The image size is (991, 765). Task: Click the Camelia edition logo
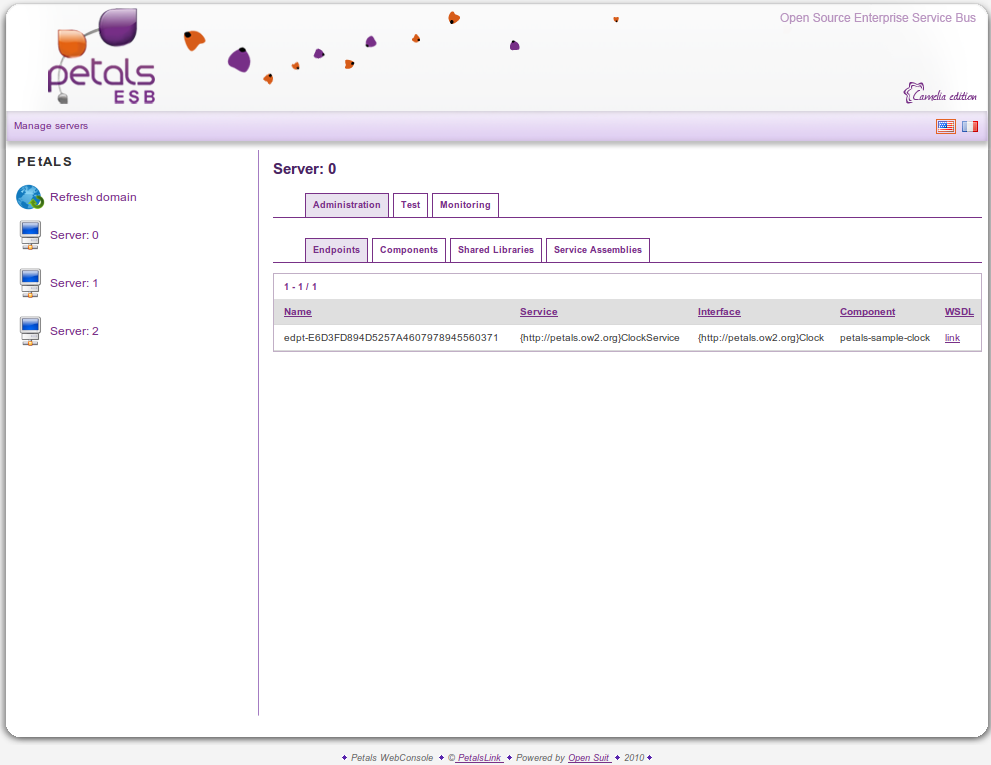940,94
